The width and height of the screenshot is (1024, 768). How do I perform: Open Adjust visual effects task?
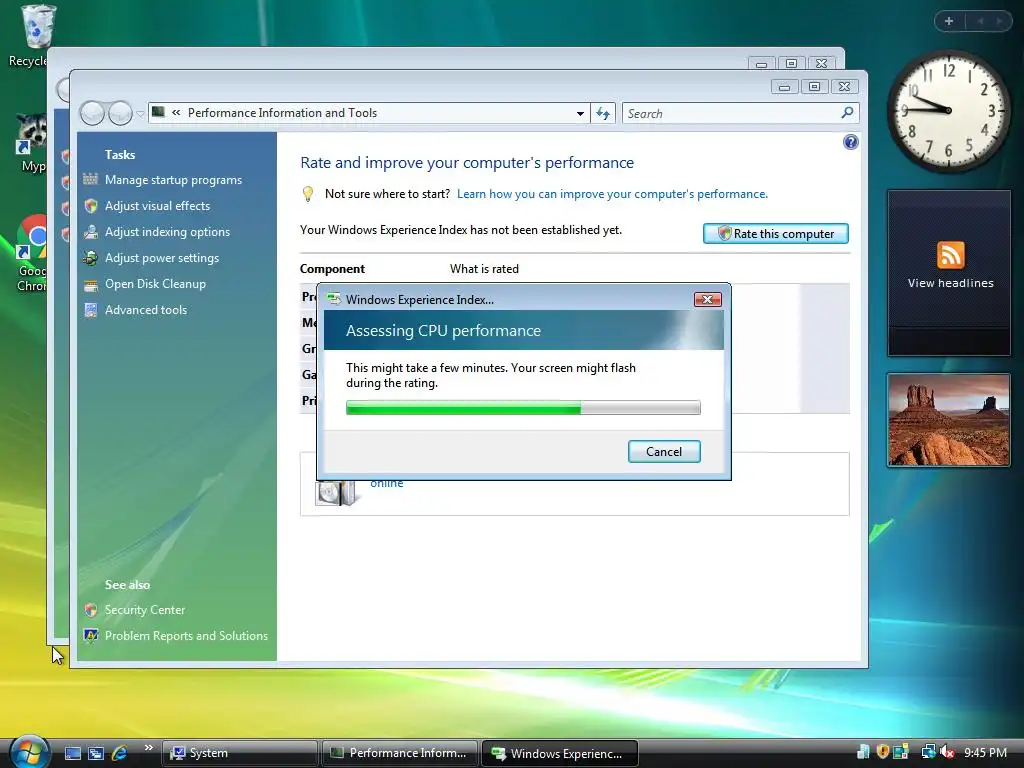(x=157, y=206)
